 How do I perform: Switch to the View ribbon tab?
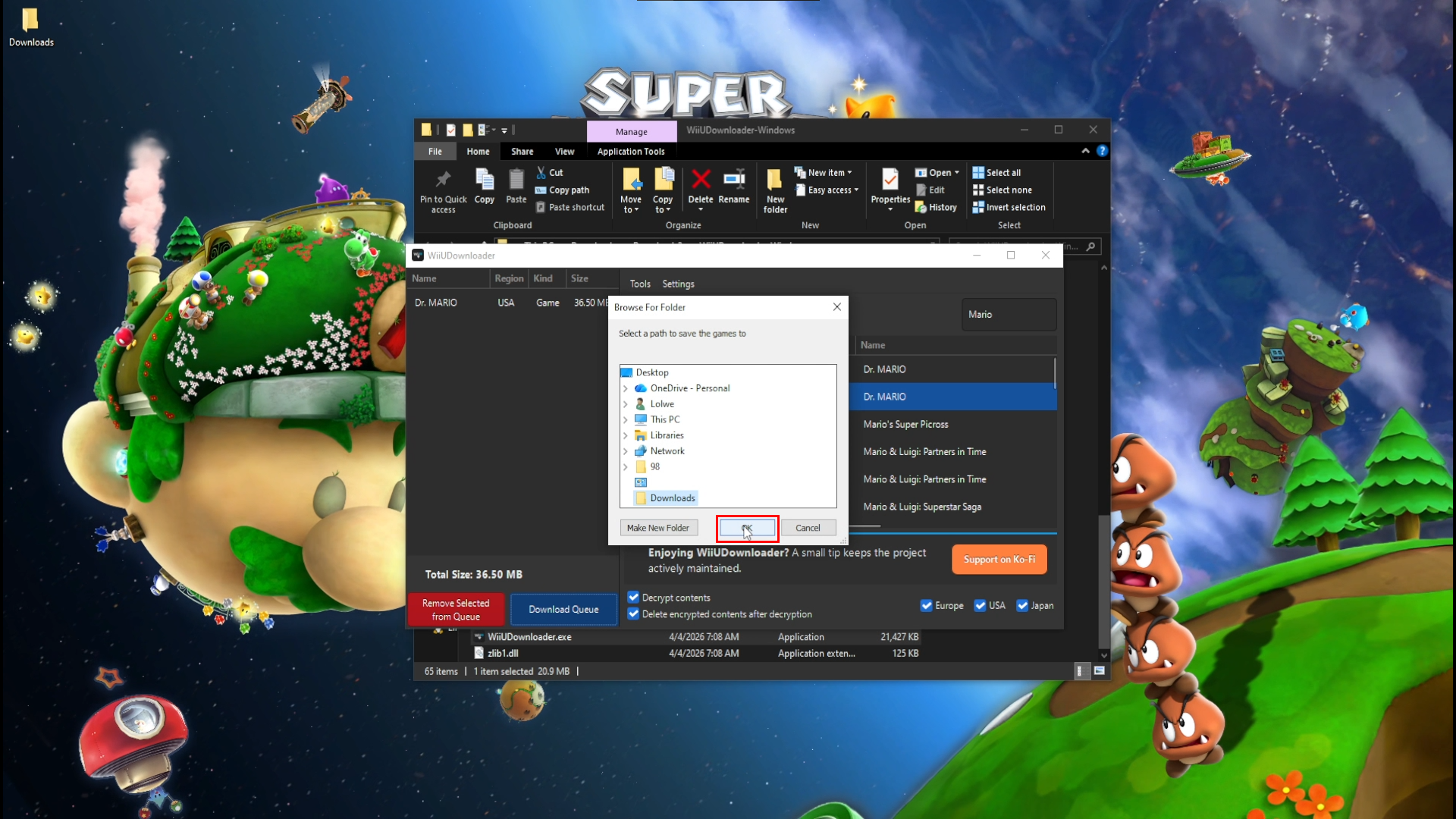[564, 151]
